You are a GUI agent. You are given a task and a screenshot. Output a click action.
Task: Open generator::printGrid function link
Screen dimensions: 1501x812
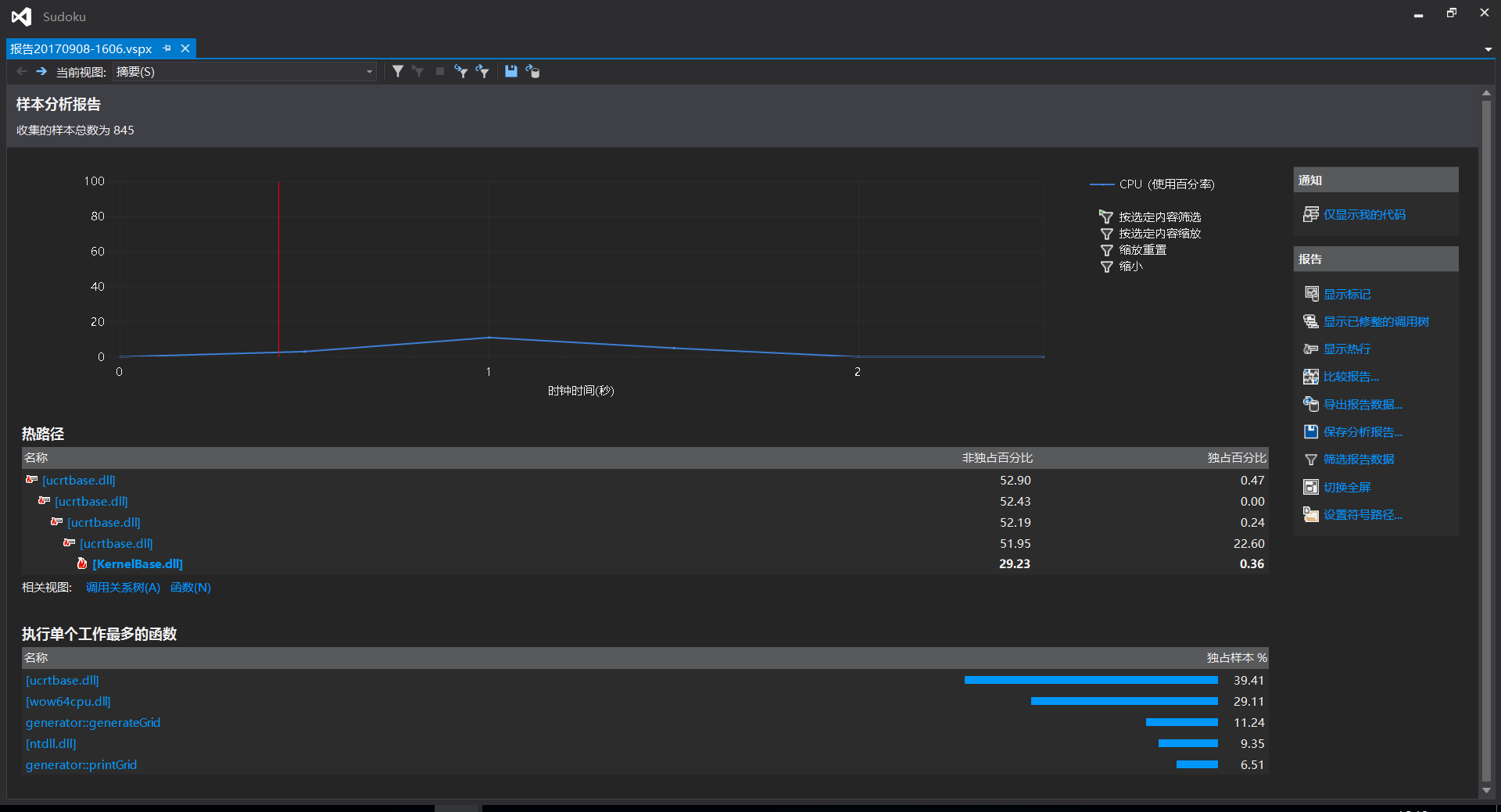pyautogui.click(x=81, y=764)
